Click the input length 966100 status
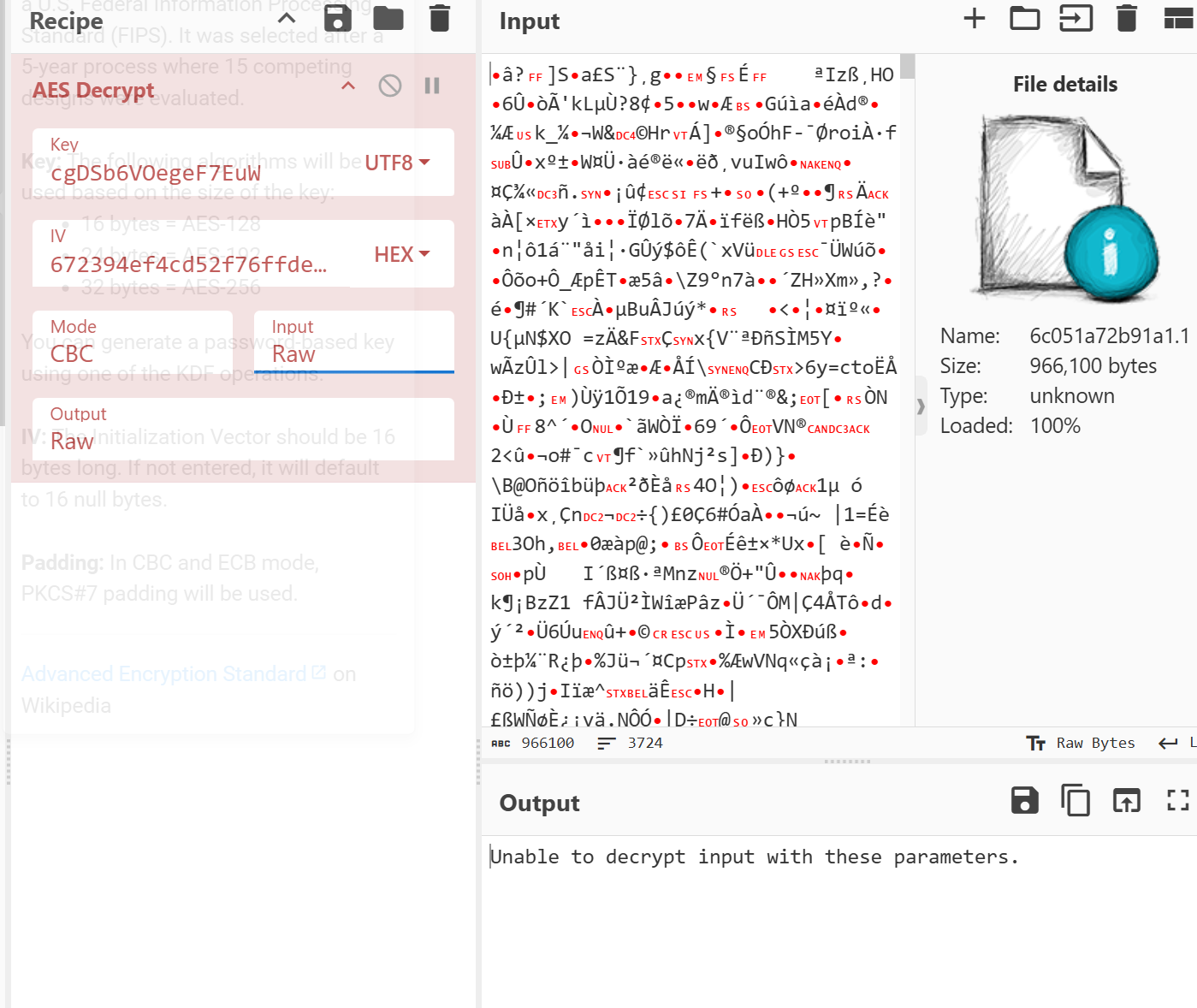1197x1008 pixels. pos(533,743)
